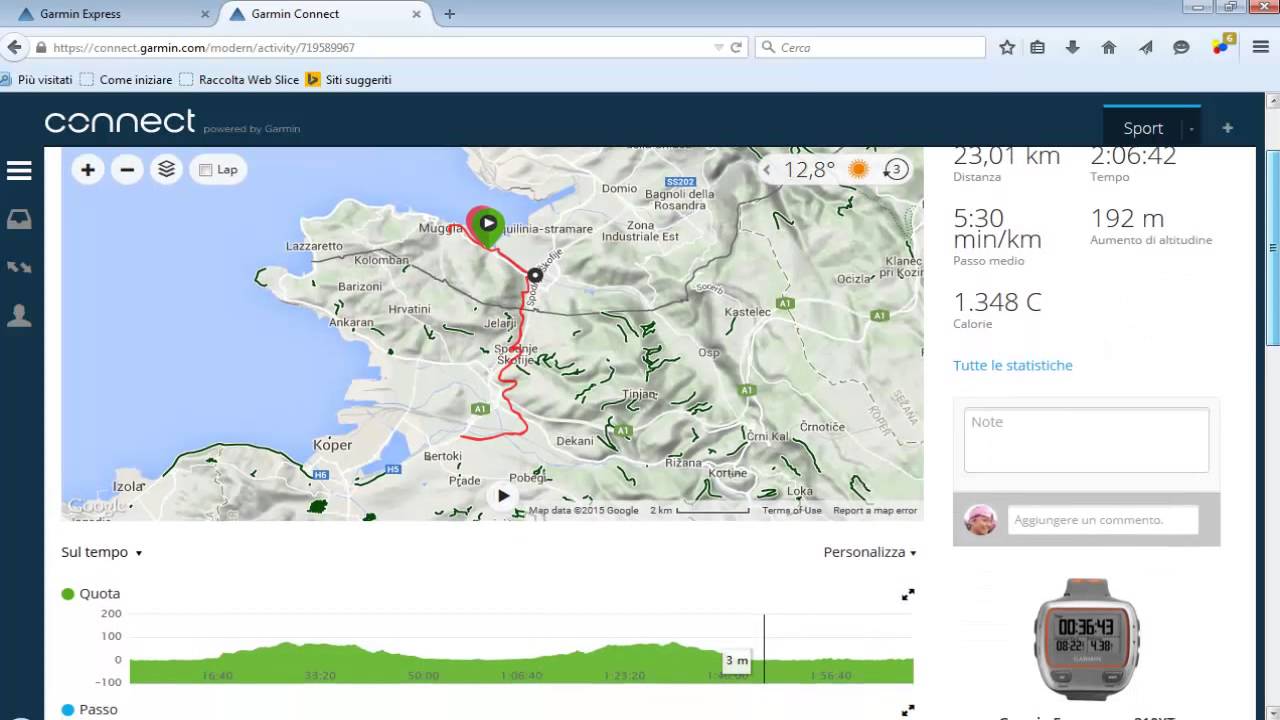Viewport: 1280px width, 720px height.
Task: Toggle the blue Passo series dot
Action: tap(68, 710)
